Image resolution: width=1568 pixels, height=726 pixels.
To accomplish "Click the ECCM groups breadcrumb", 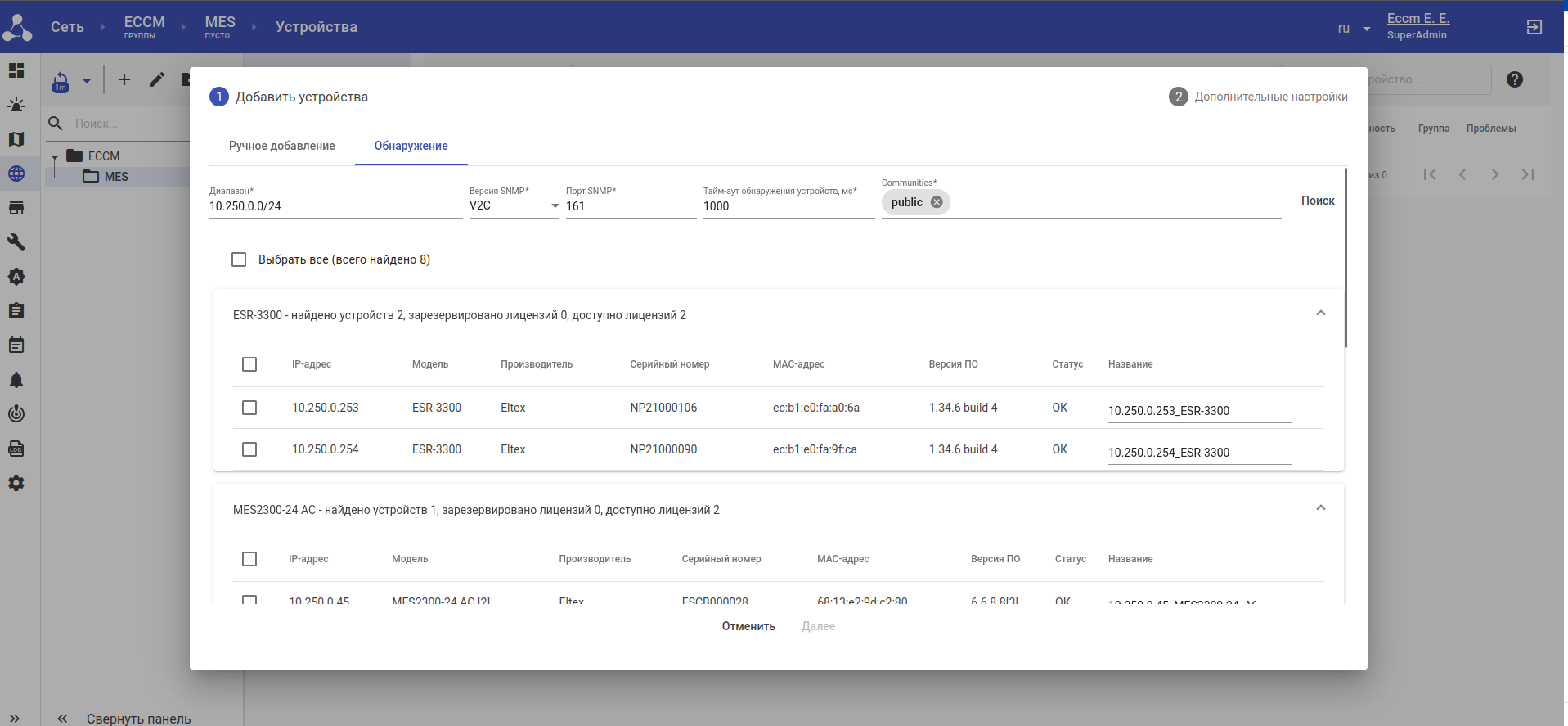I will pos(145,27).
